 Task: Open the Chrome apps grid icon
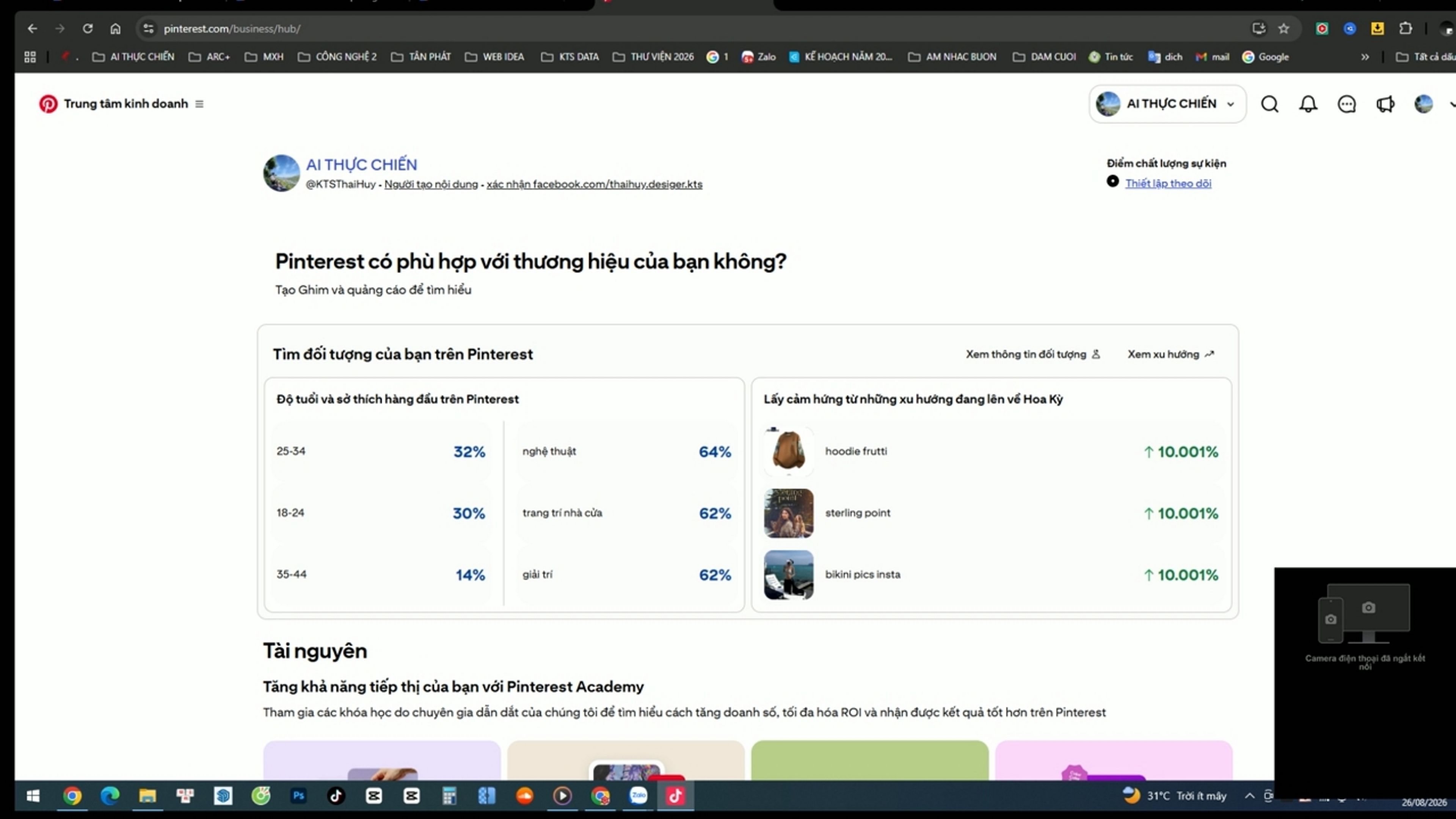click(30, 56)
